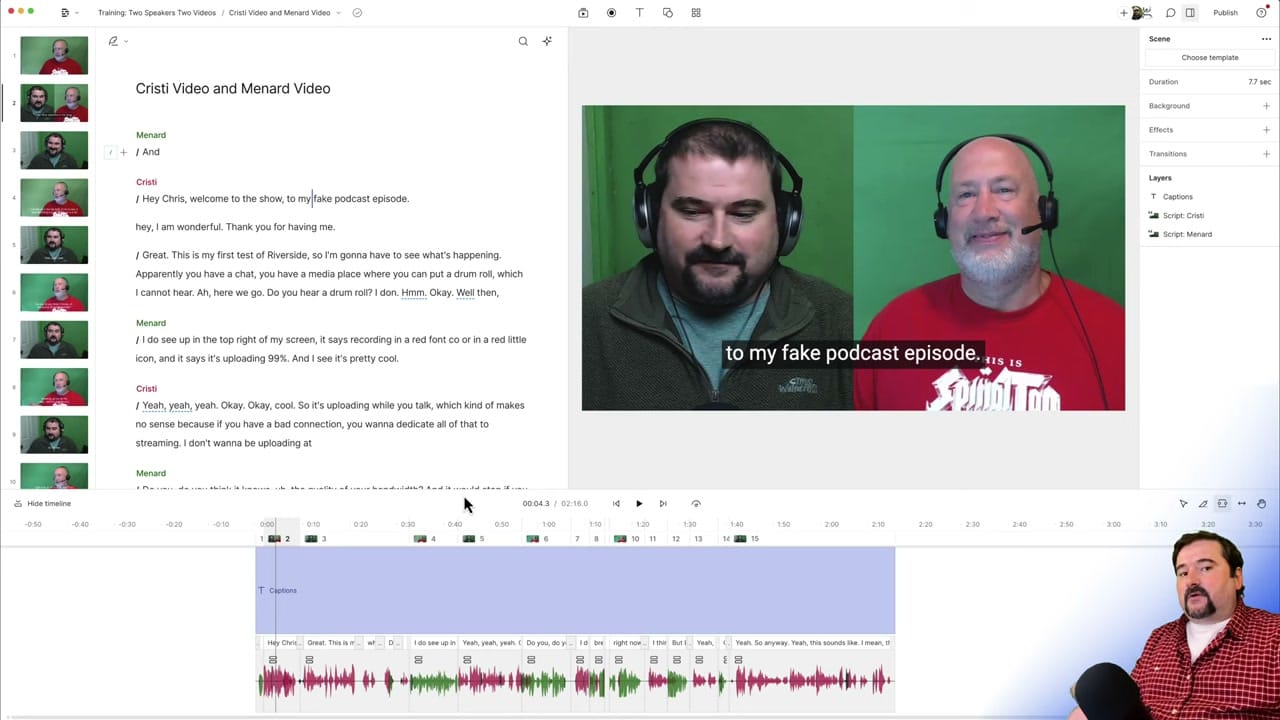Select the camera recorder tool in the toolbar

click(583, 12)
